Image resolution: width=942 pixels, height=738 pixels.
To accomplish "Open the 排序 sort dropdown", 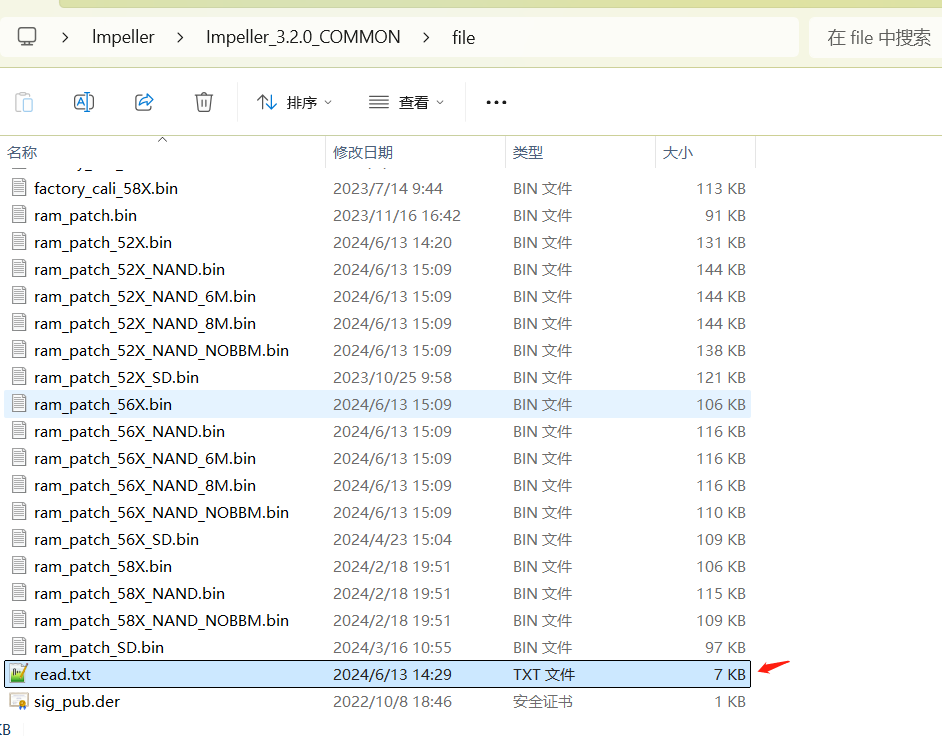I will (x=294, y=102).
